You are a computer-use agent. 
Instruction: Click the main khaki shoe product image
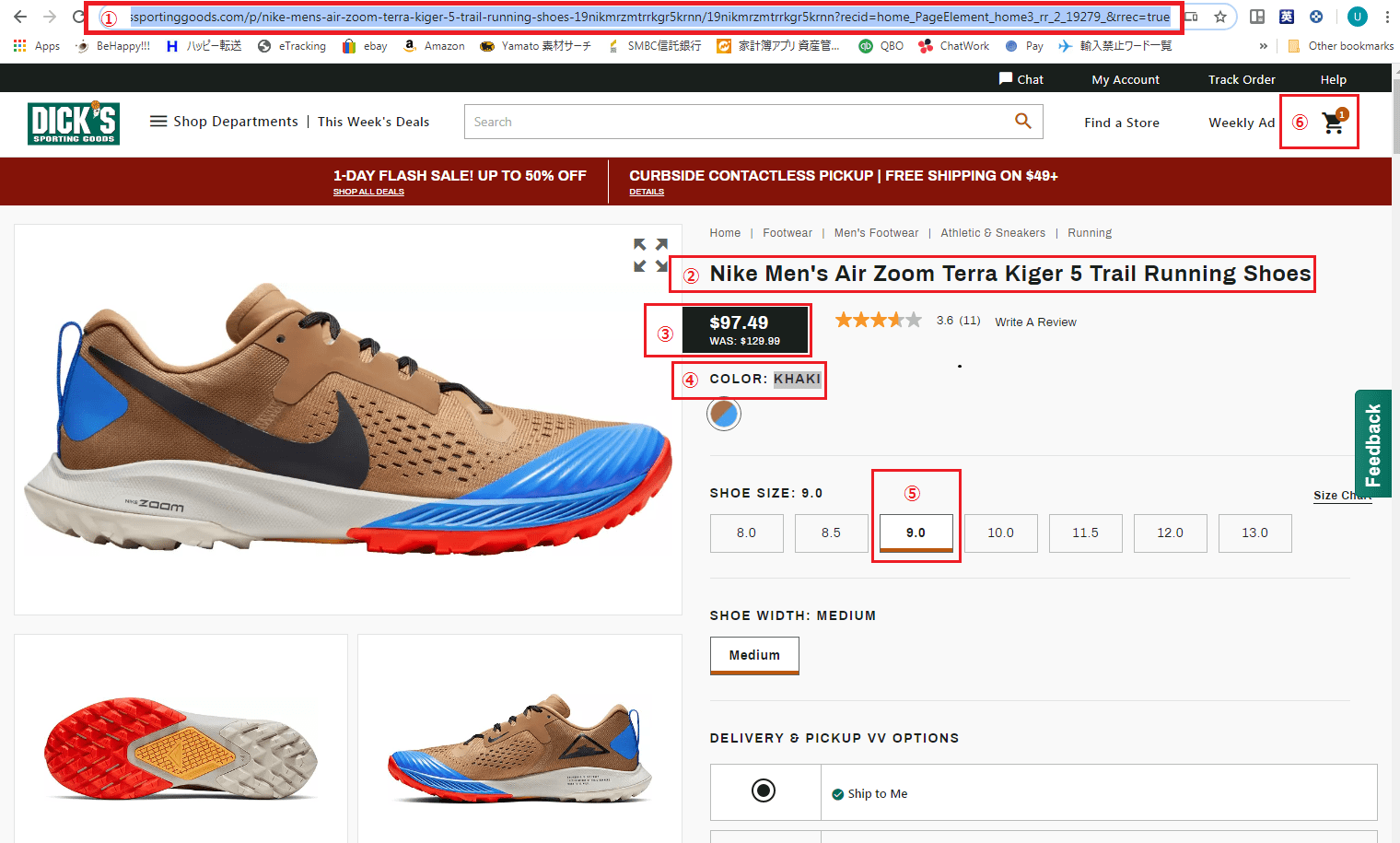pos(348,419)
